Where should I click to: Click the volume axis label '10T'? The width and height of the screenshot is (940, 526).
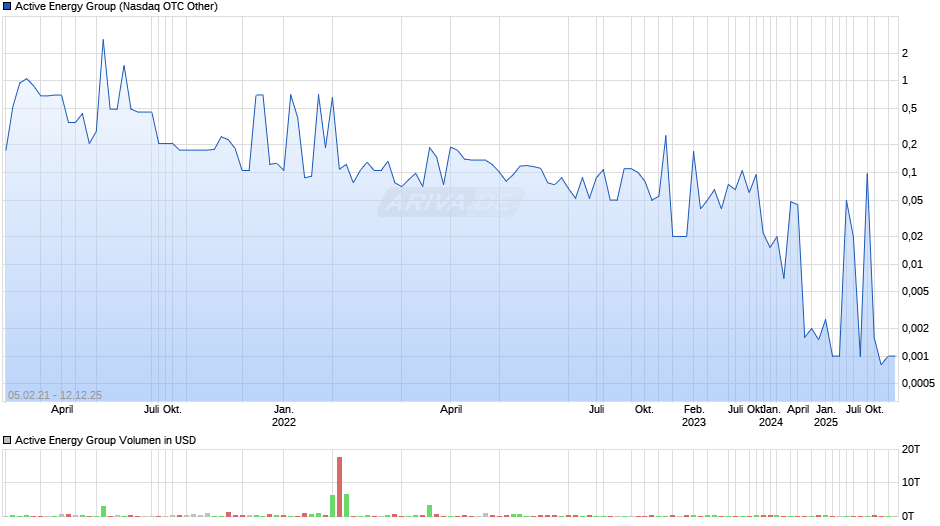[911, 482]
